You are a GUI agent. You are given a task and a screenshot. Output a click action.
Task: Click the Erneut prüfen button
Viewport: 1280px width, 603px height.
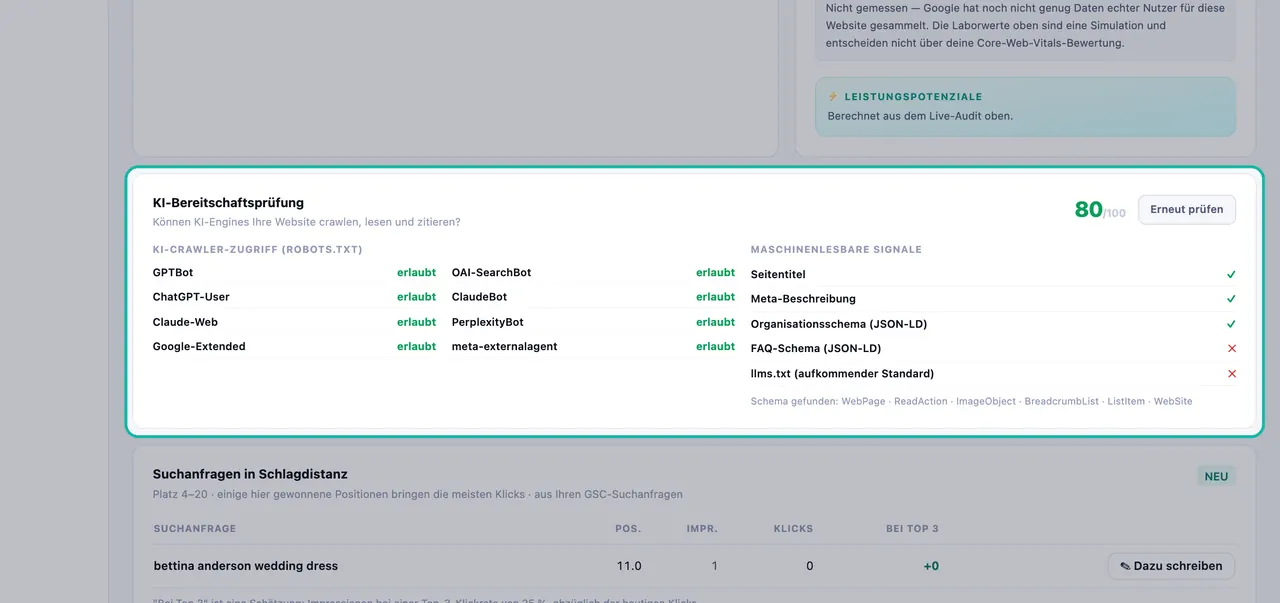(1187, 210)
